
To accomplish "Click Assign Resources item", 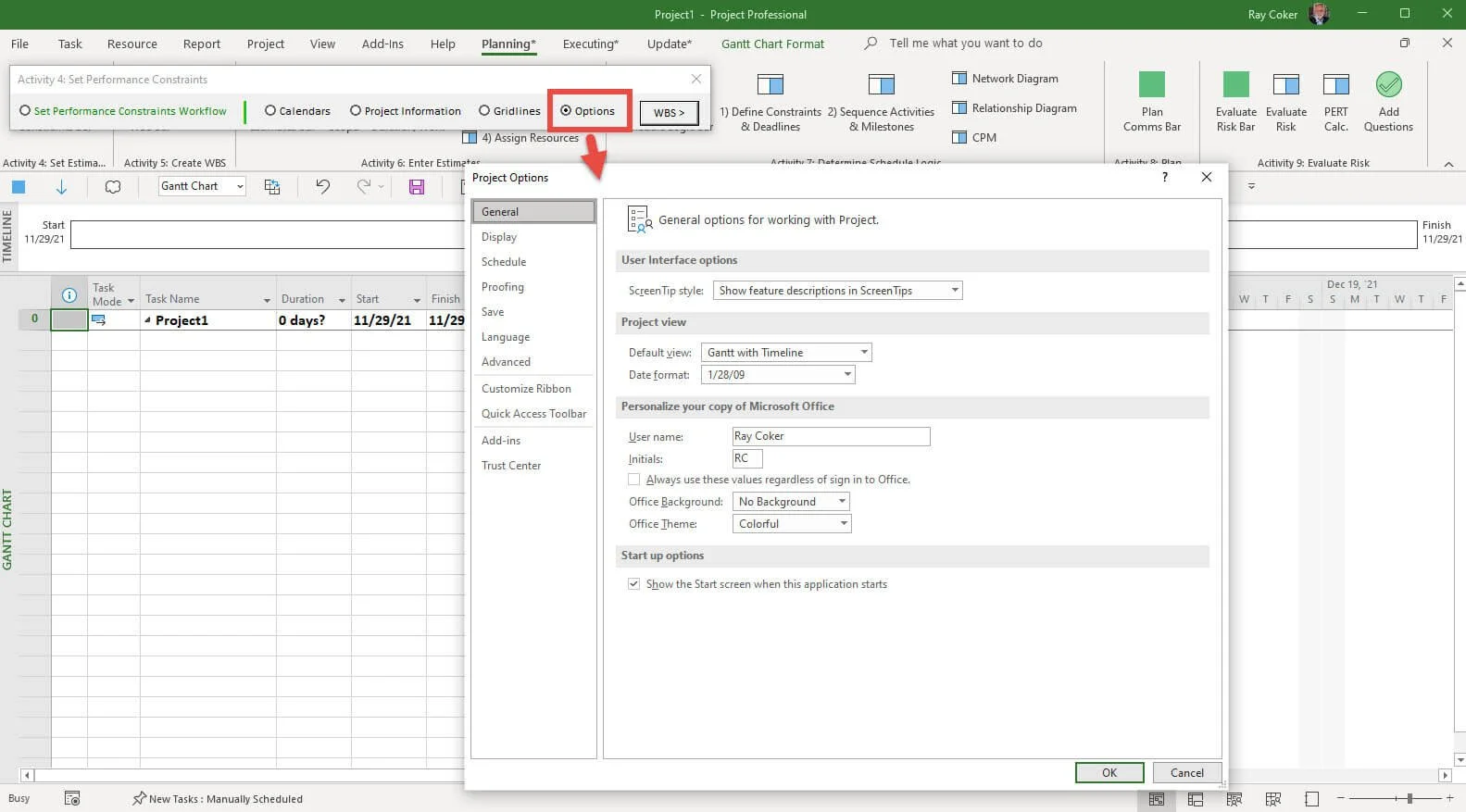I will [x=520, y=138].
